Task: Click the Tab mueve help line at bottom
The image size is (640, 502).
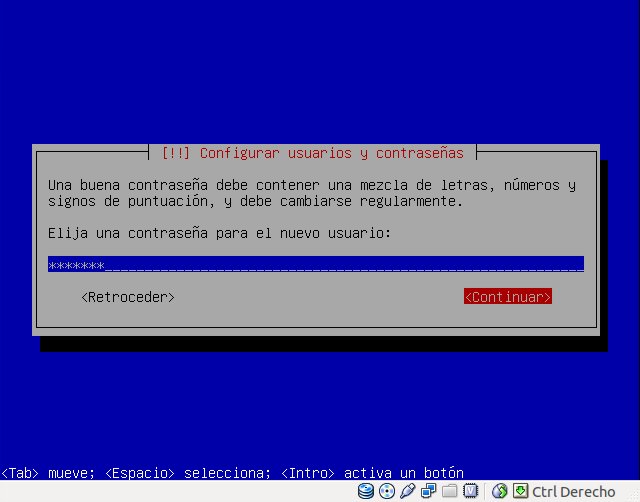Action: (x=232, y=473)
